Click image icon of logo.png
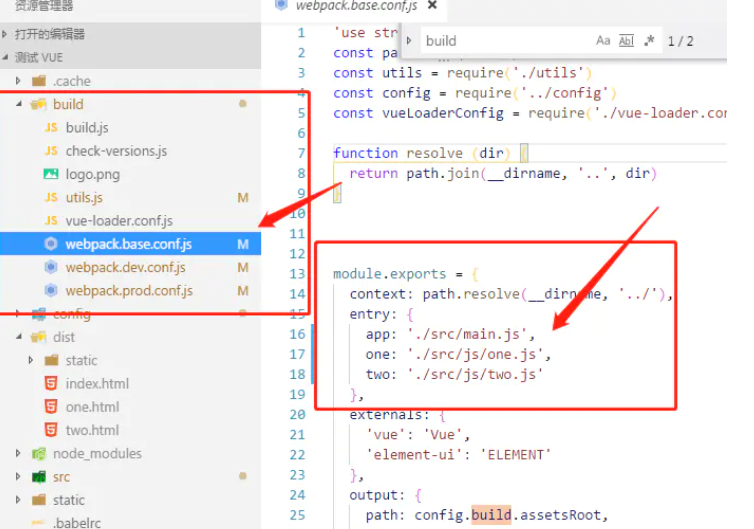754x529 pixels. [x=51, y=174]
